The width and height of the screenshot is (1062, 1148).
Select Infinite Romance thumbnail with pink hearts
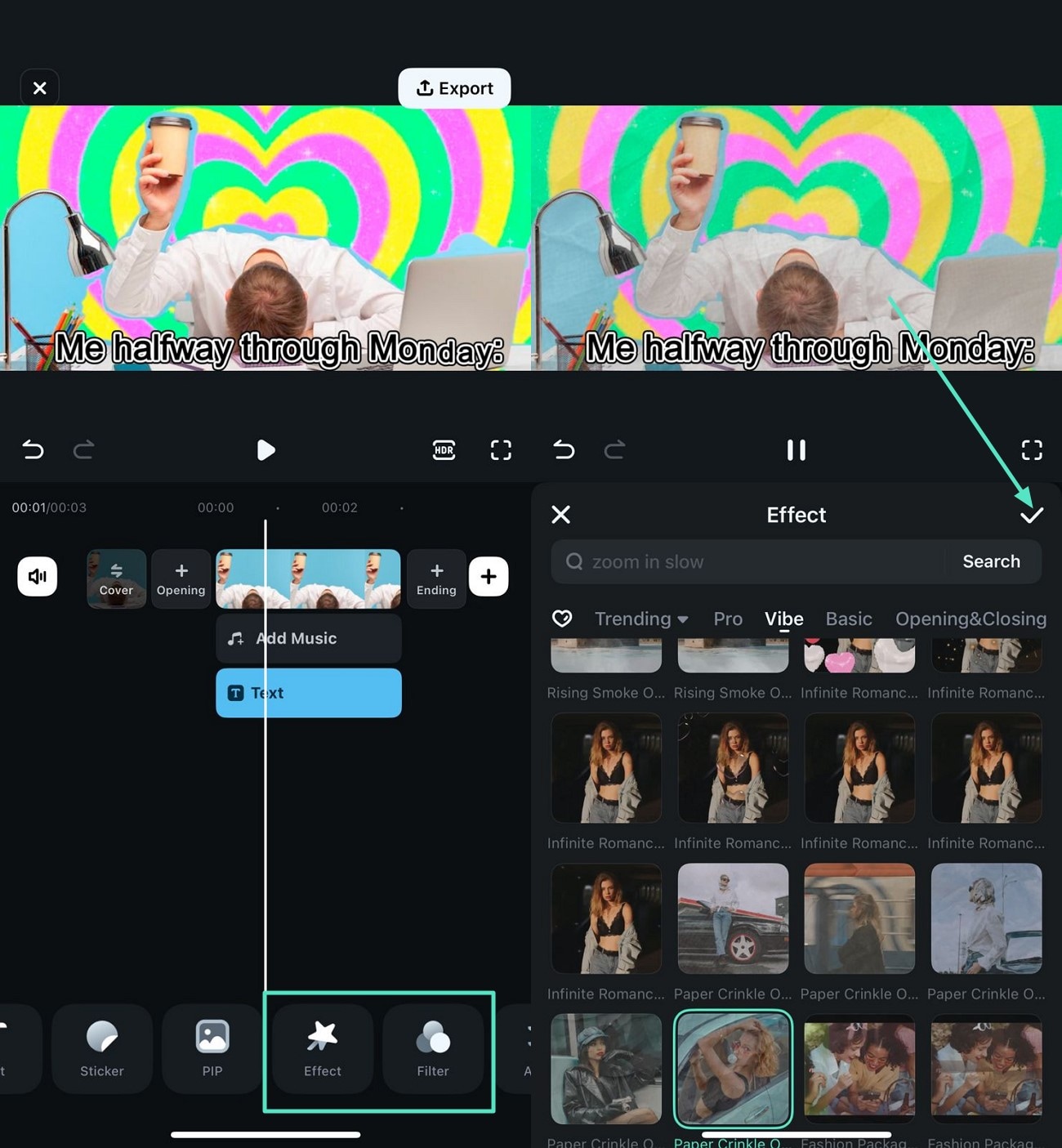coord(859,655)
